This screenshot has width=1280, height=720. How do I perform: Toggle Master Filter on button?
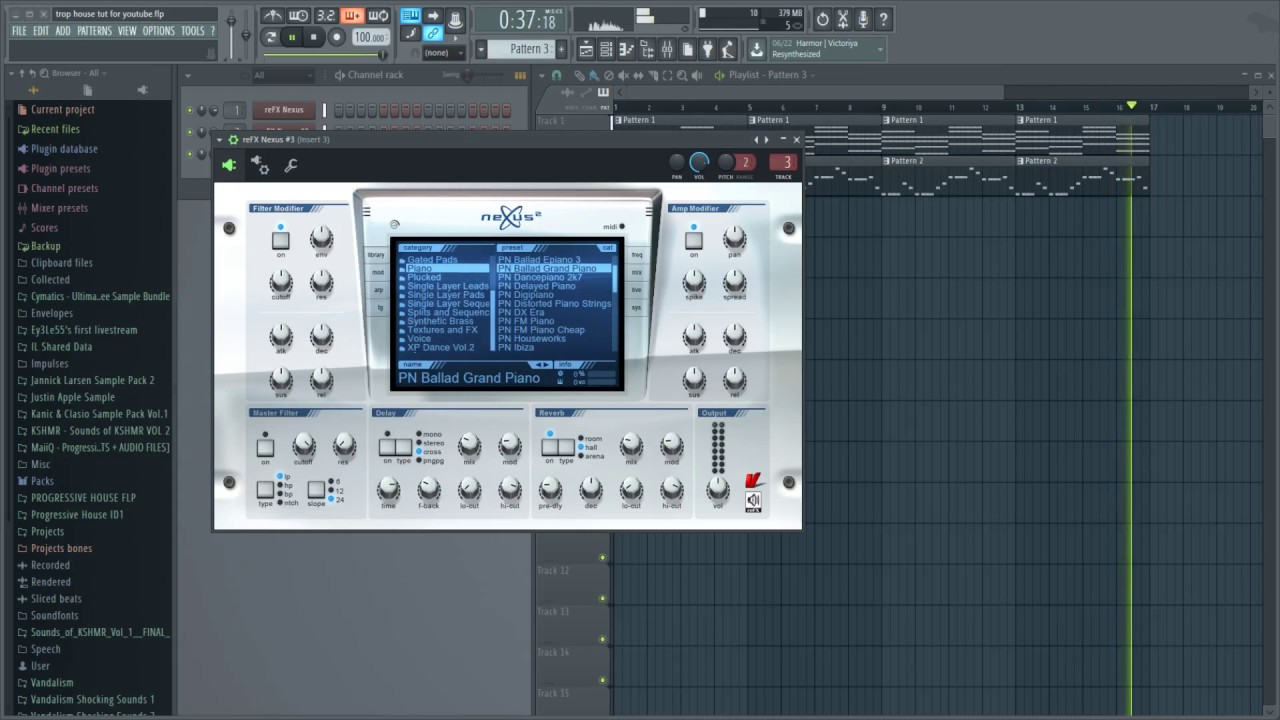click(x=265, y=447)
